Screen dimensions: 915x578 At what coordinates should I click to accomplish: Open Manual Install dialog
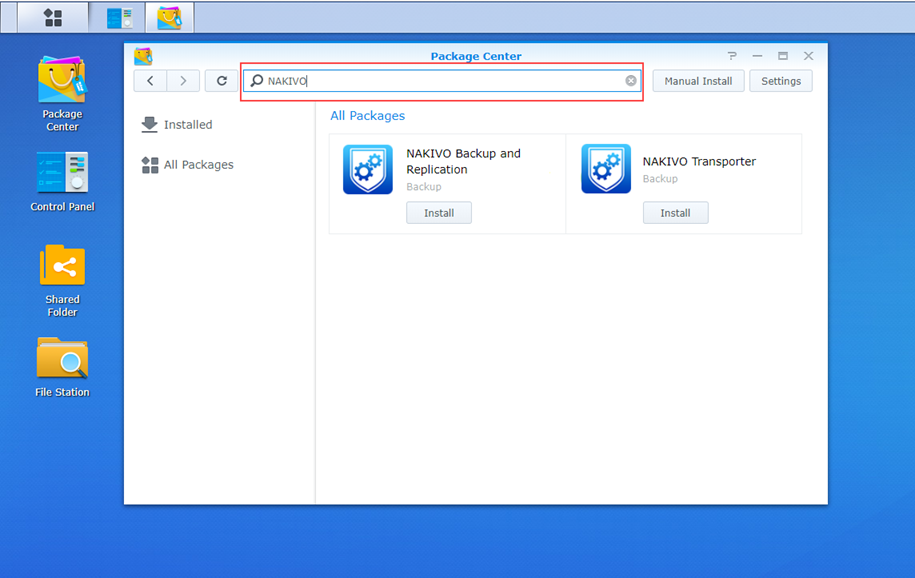point(698,81)
